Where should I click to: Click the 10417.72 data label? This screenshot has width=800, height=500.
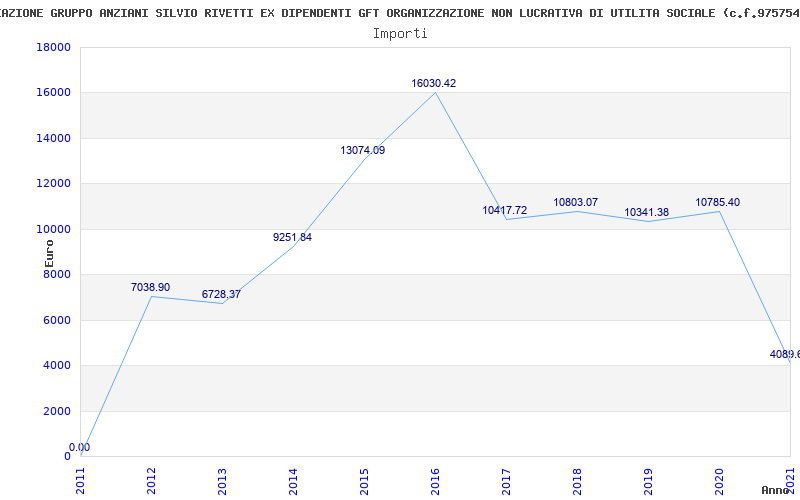coord(505,210)
